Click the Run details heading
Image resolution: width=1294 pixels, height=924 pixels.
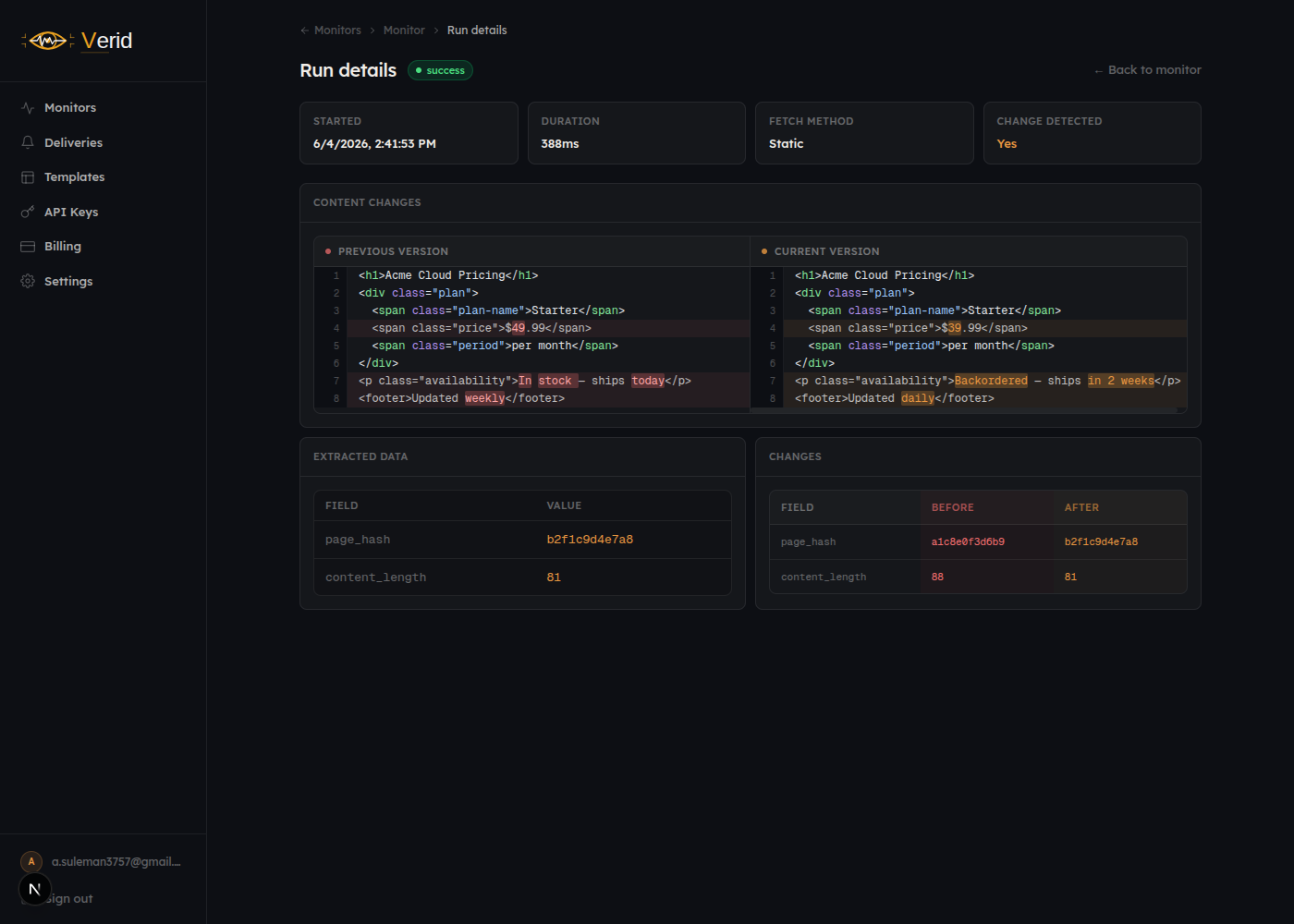click(x=348, y=70)
